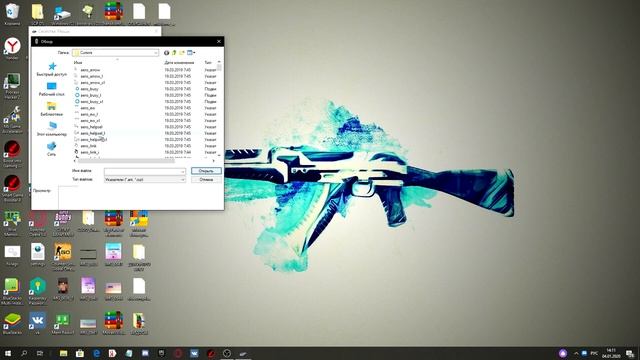Select the aero_busy_l cursor file

91,95
